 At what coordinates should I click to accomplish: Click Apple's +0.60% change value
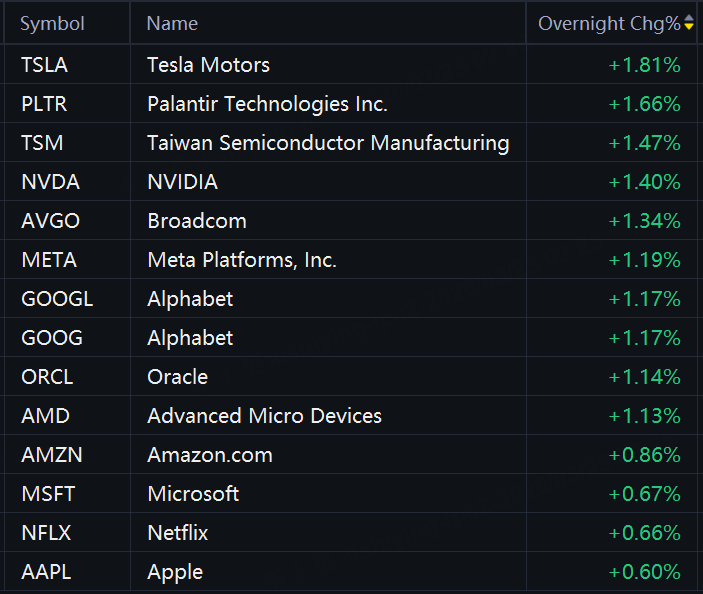(644, 572)
